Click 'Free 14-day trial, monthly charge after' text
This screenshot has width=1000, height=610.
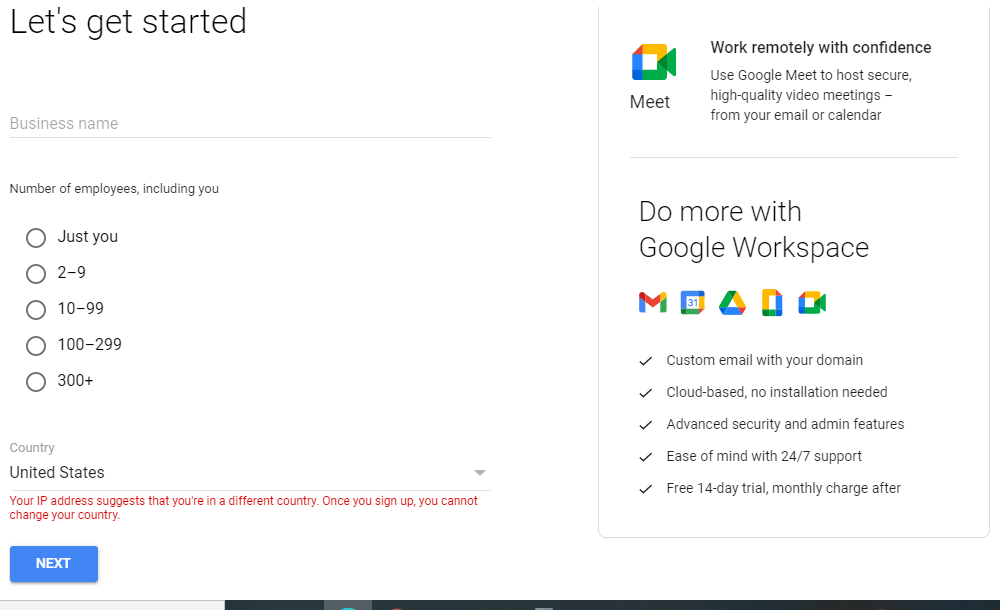[783, 488]
